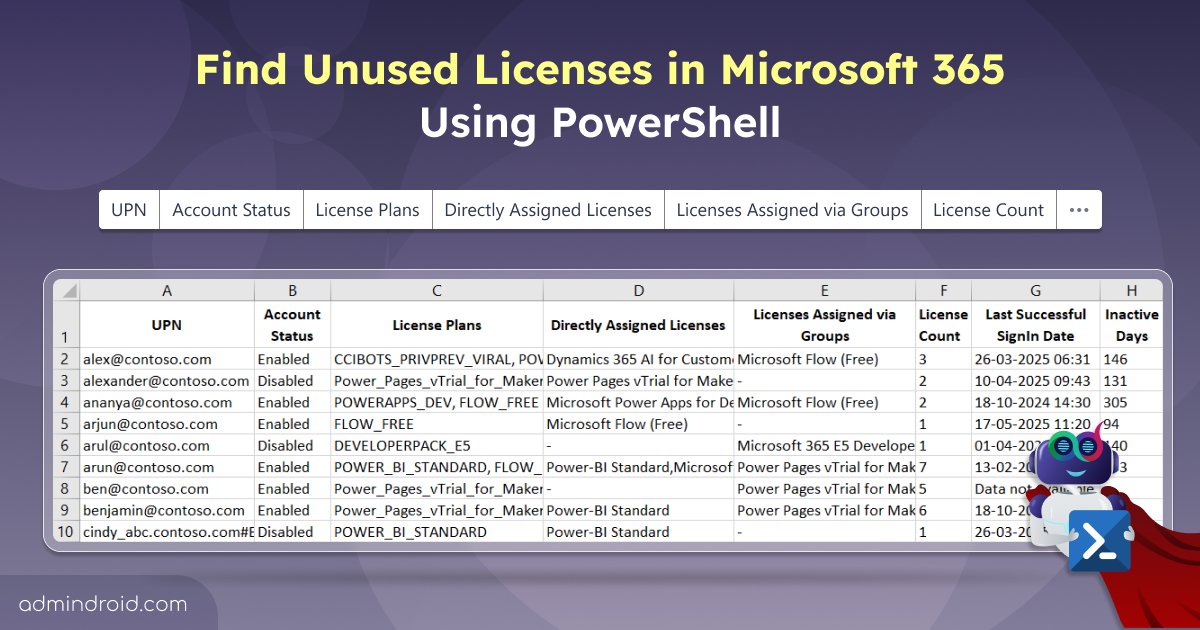The image size is (1200, 630).
Task: Select row number 5
Action: 66,424
